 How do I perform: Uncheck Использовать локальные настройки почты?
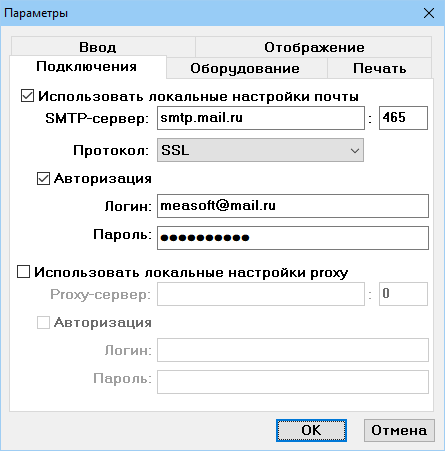point(27,96)
